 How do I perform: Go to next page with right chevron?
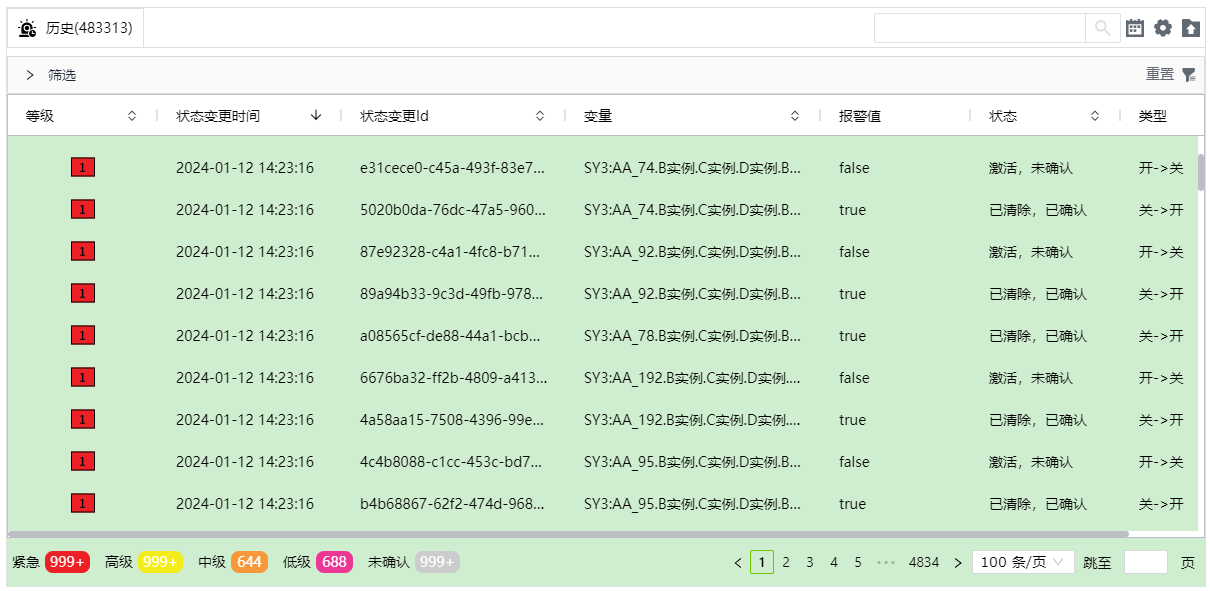[958, 563]
